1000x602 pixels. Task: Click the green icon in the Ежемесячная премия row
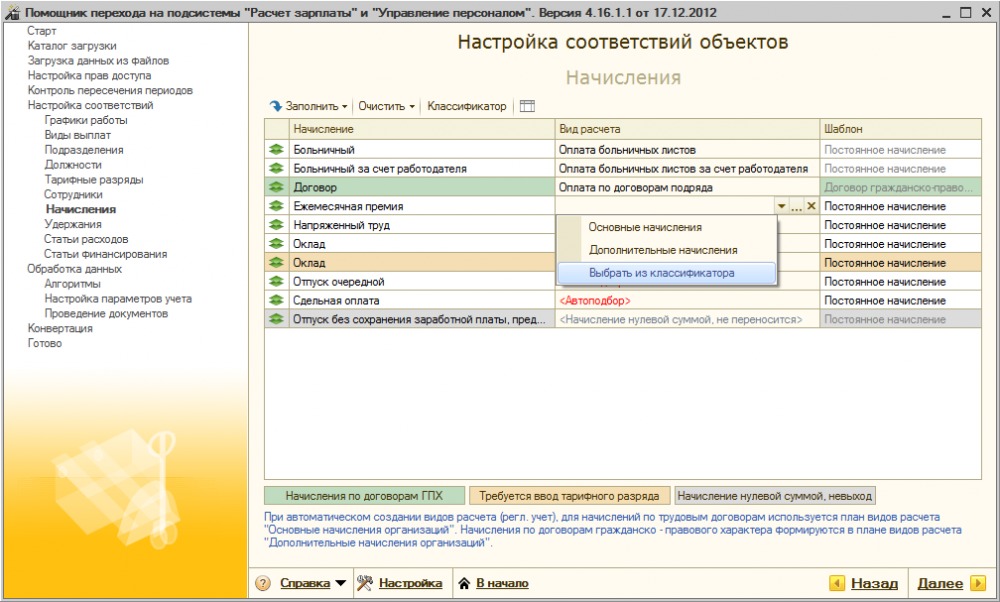pos(276,206)
